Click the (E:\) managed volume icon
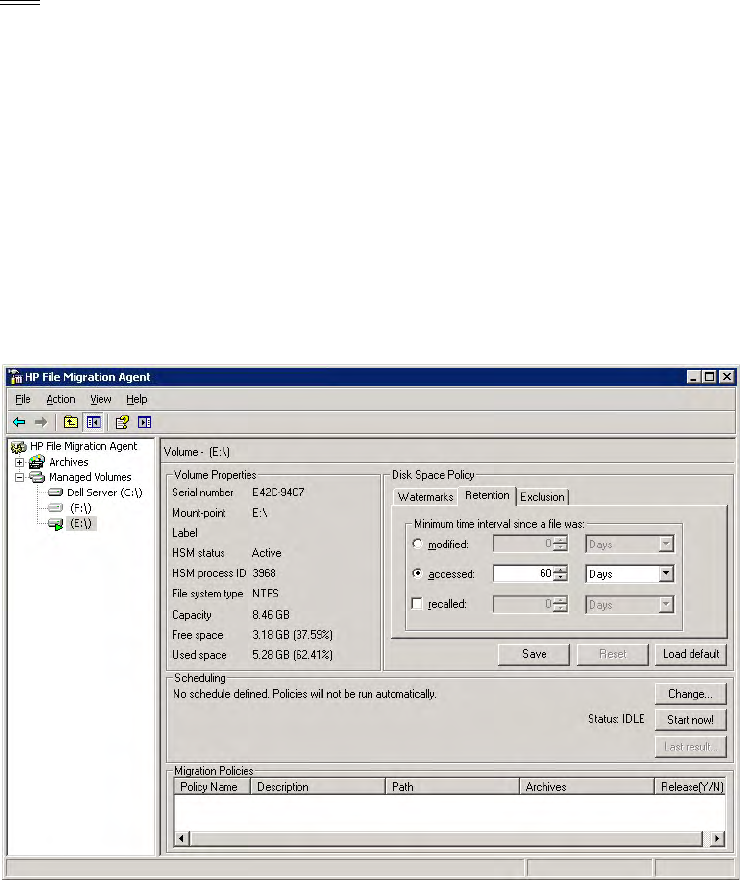The image size is (740, 880). pyautogui.click(x=56, y=524)
